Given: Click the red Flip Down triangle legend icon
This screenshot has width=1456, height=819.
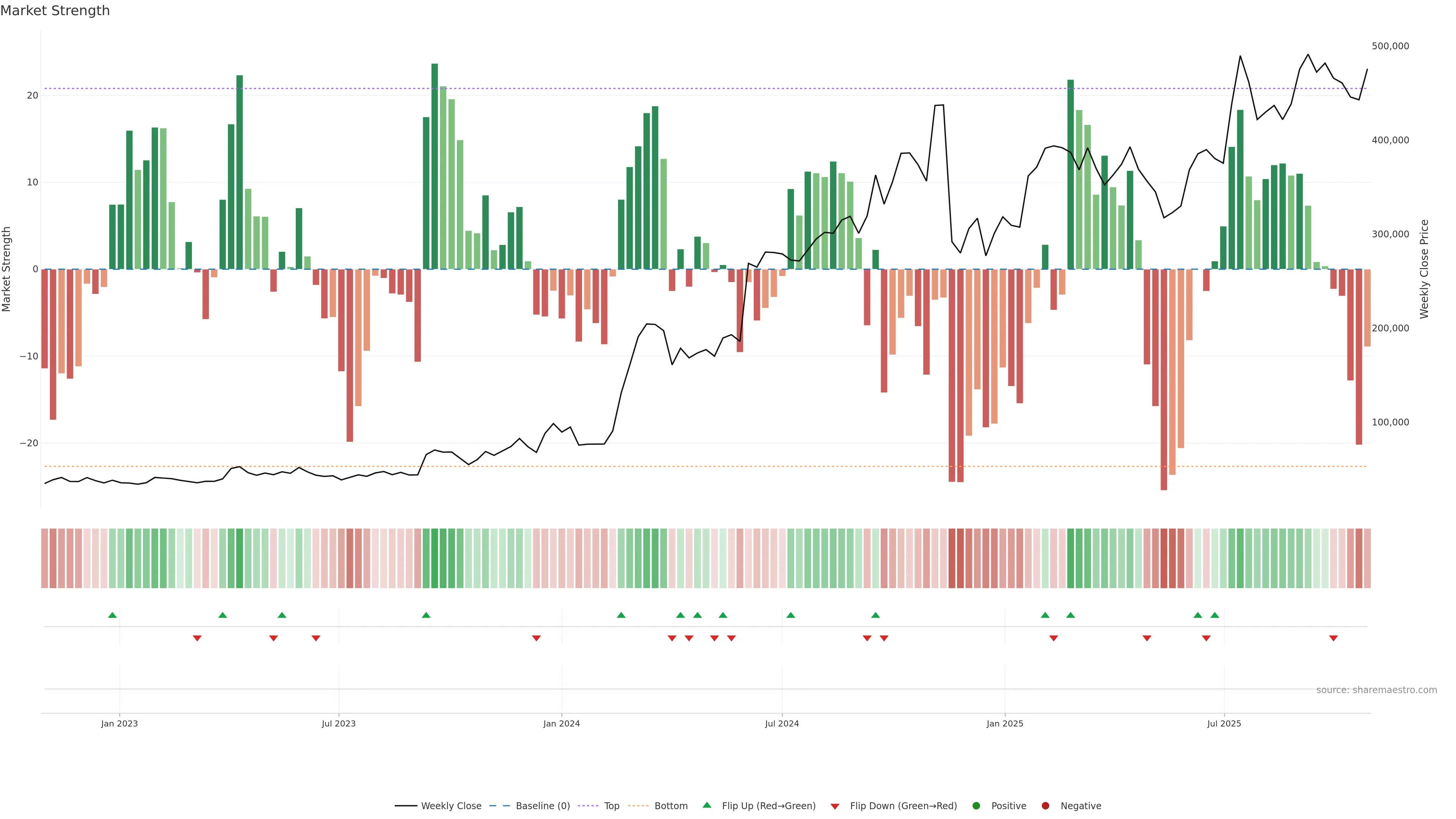Looking at the screenshot, I should point(835,806).
